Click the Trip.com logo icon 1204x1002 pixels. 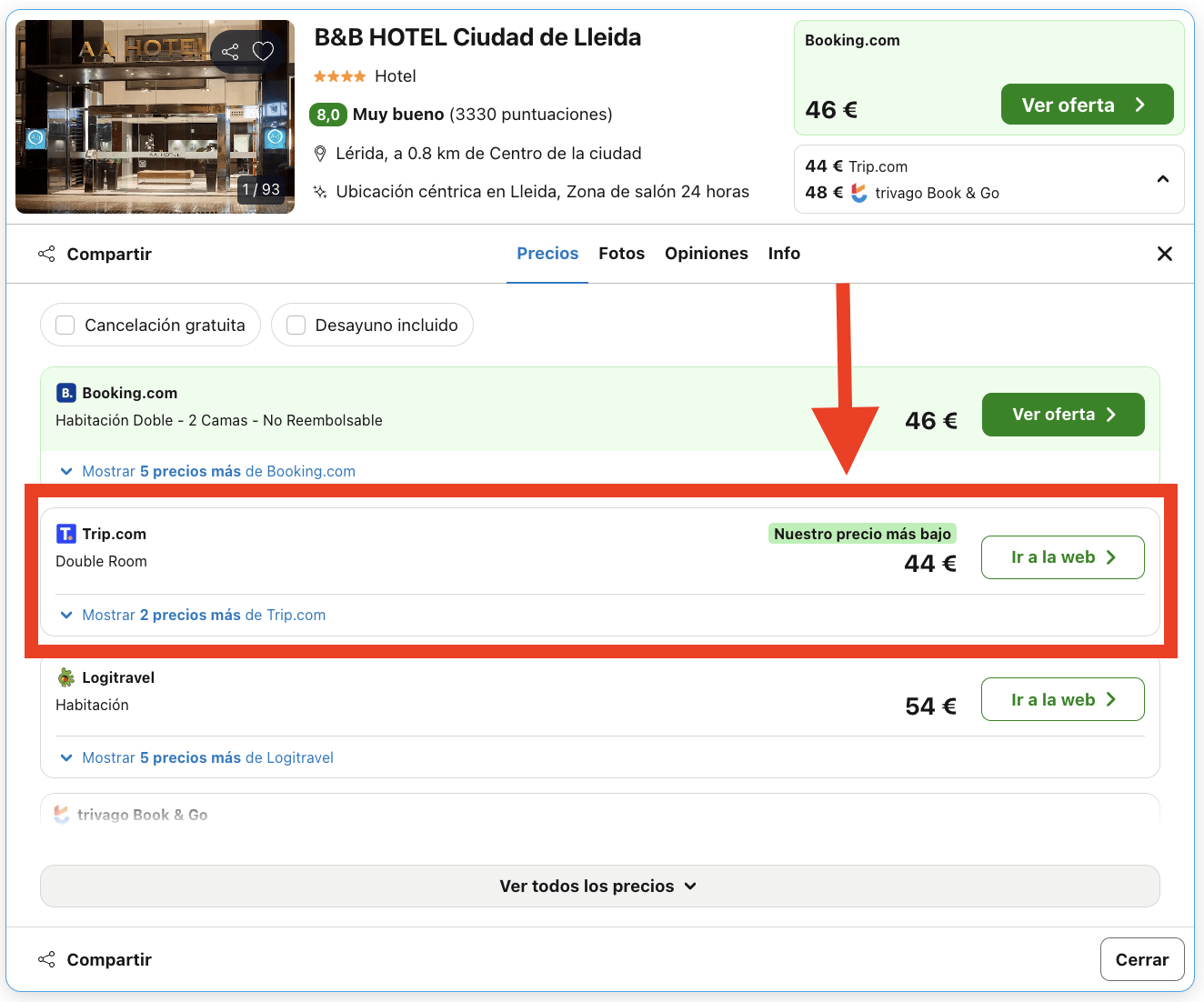(65, 534)
